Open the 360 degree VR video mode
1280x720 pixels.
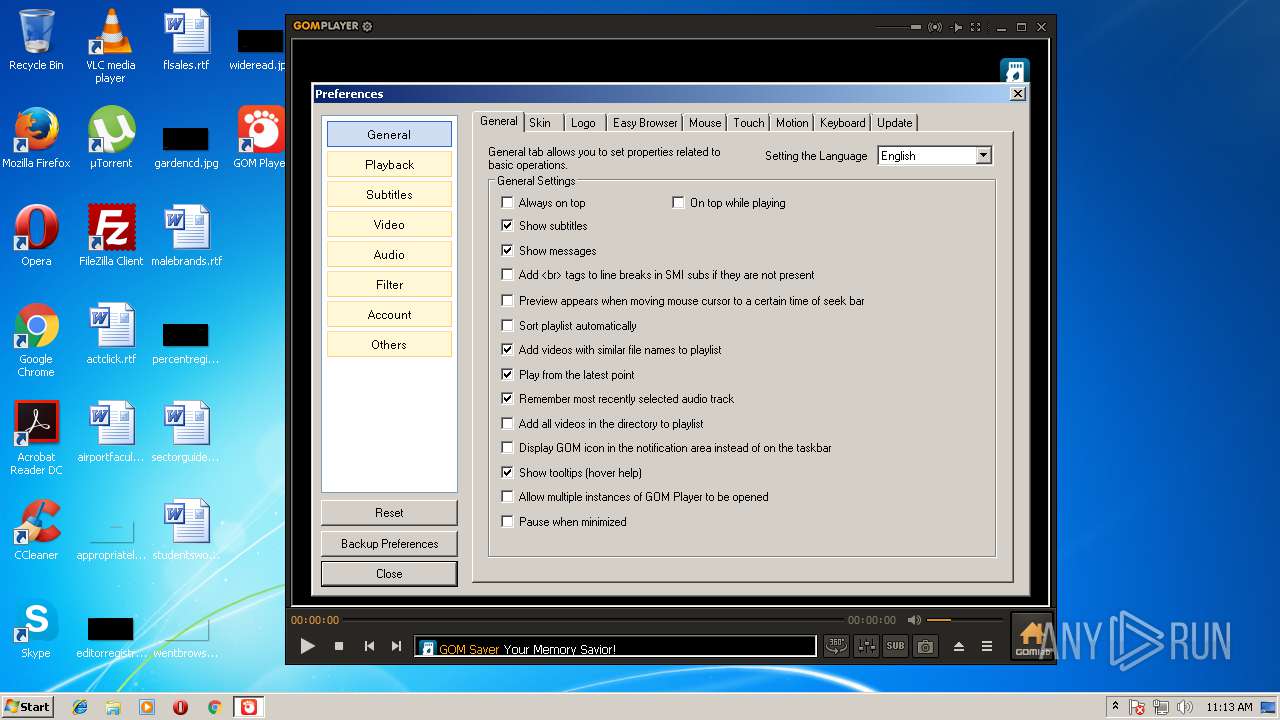[836, 647]
